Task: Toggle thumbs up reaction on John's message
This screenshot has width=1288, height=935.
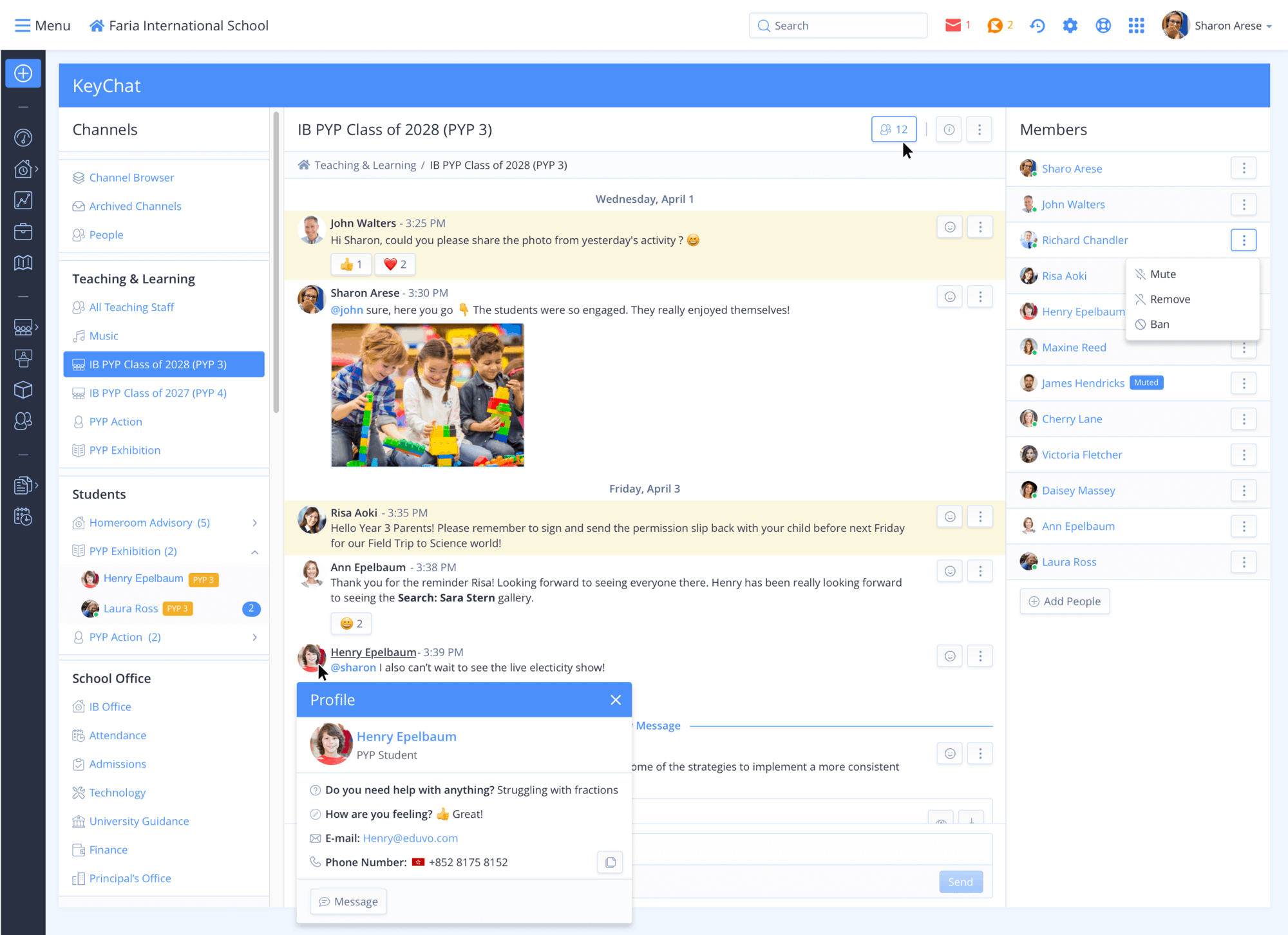Action: 351,264
